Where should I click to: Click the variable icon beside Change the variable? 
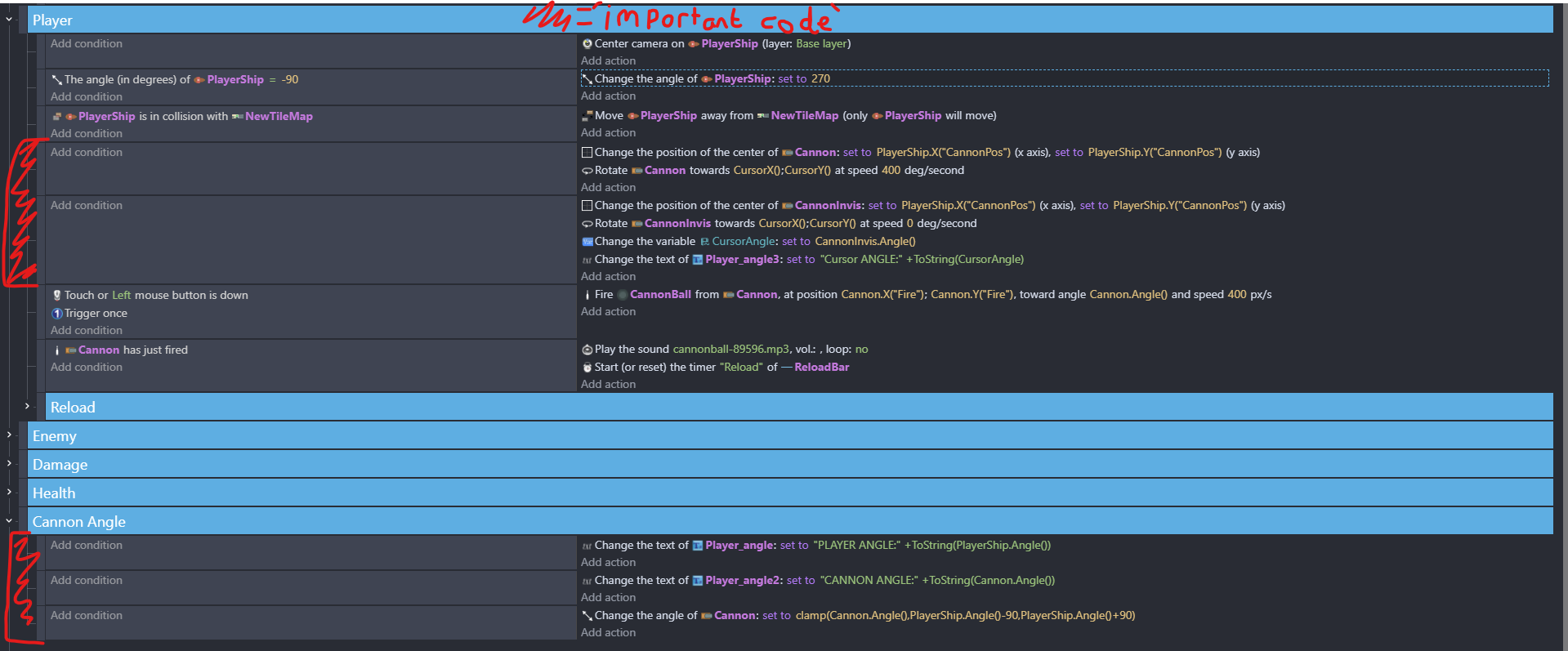pyautogui.click(x=587, y=242)
